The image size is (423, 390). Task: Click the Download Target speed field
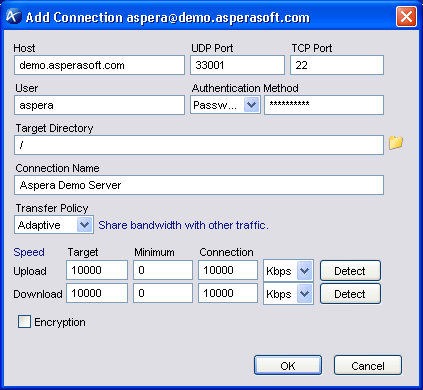click(97, 293)
